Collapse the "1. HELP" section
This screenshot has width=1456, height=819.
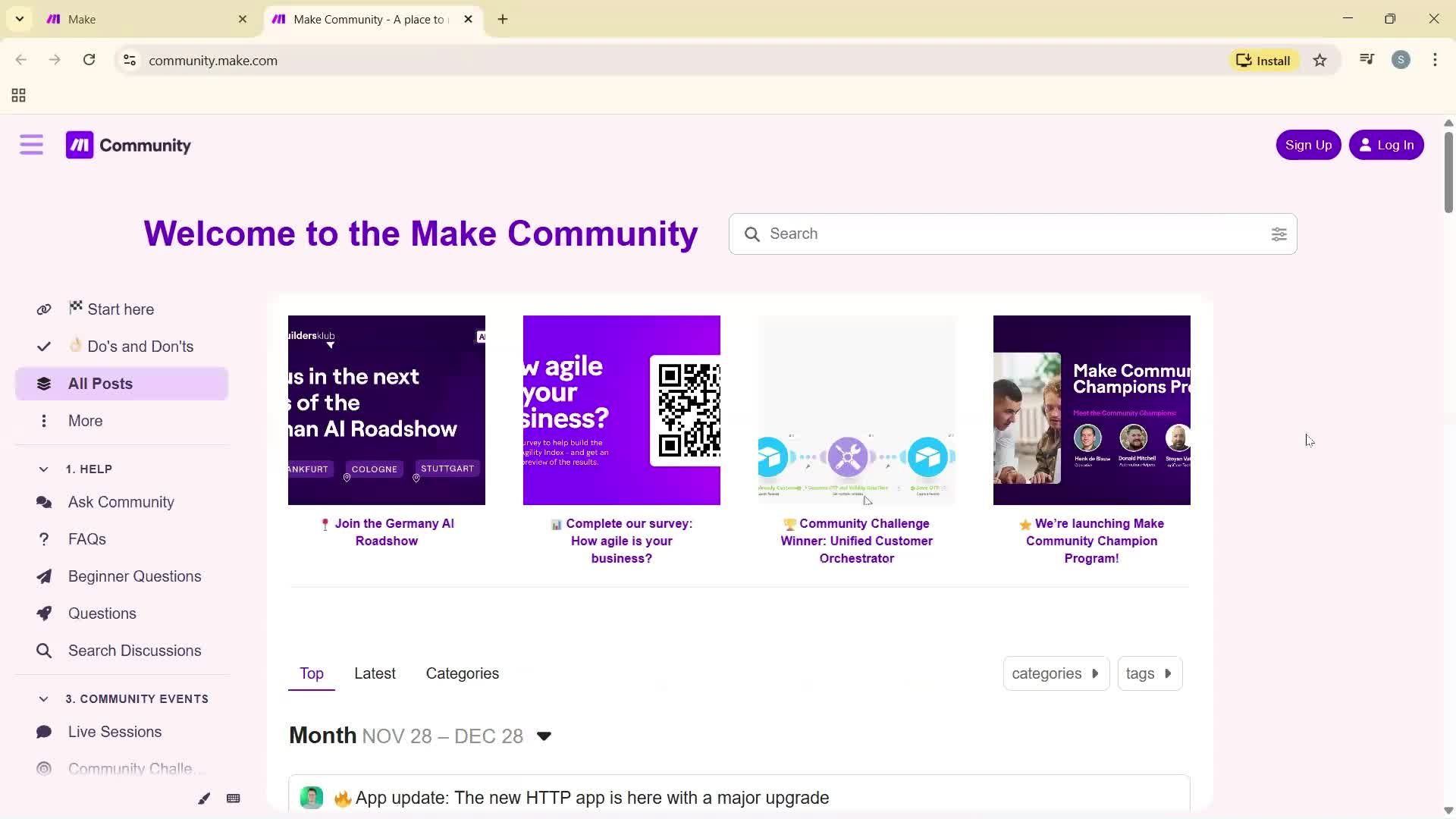(44, 469)
